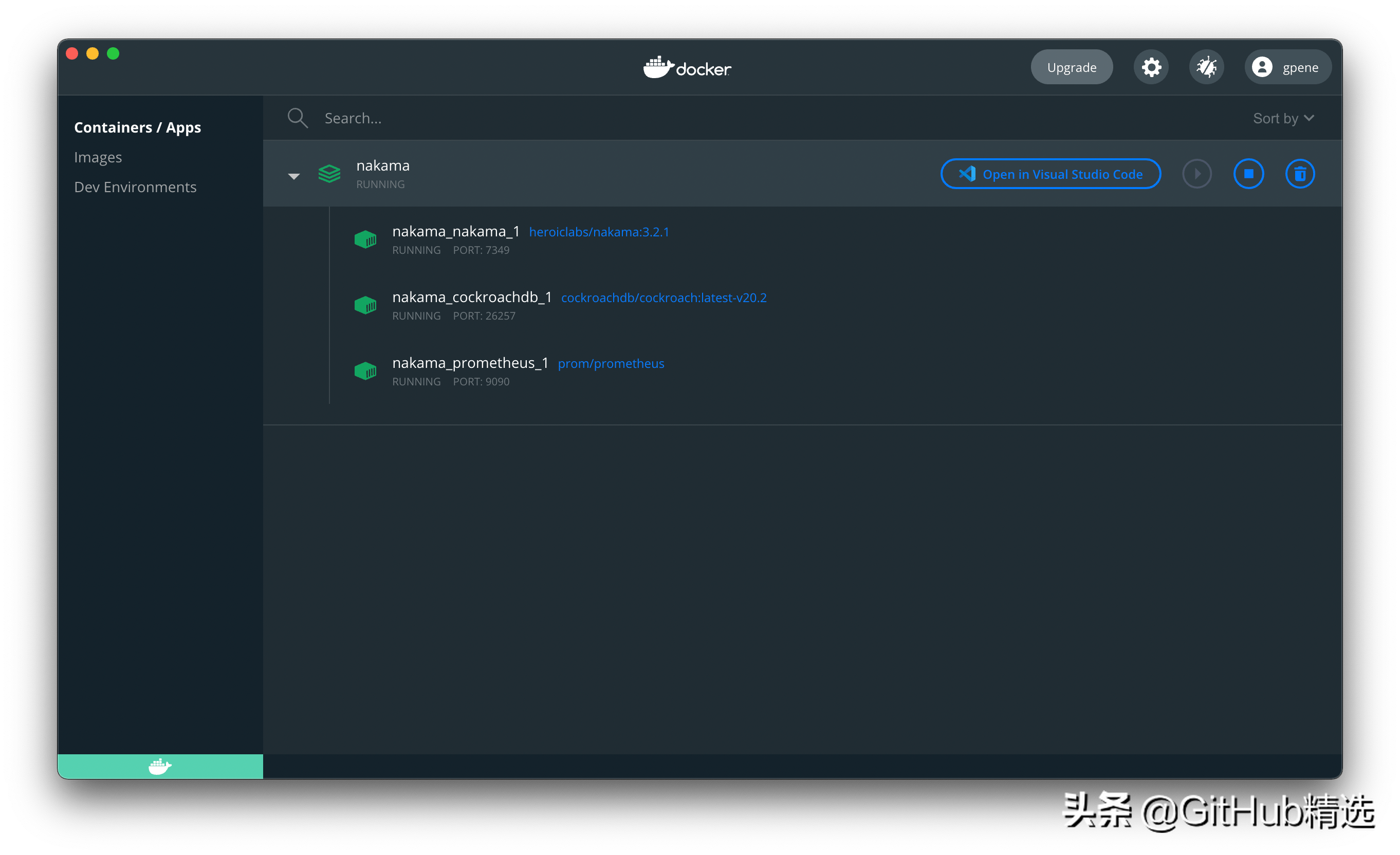Go to the Dev Environments section
This screenshot has width=1400, height=855.
point(135,187)
